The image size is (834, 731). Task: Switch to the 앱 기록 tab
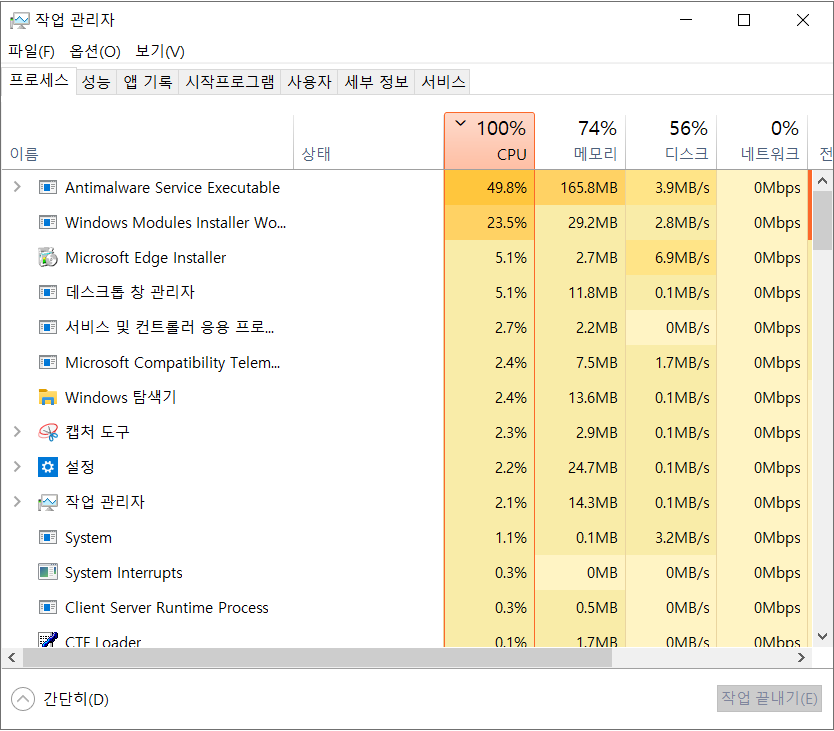(x=148, y=82)
